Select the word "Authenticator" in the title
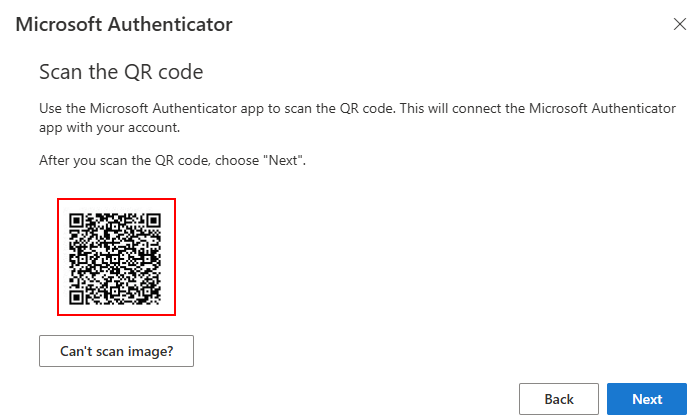 [170, 24]
